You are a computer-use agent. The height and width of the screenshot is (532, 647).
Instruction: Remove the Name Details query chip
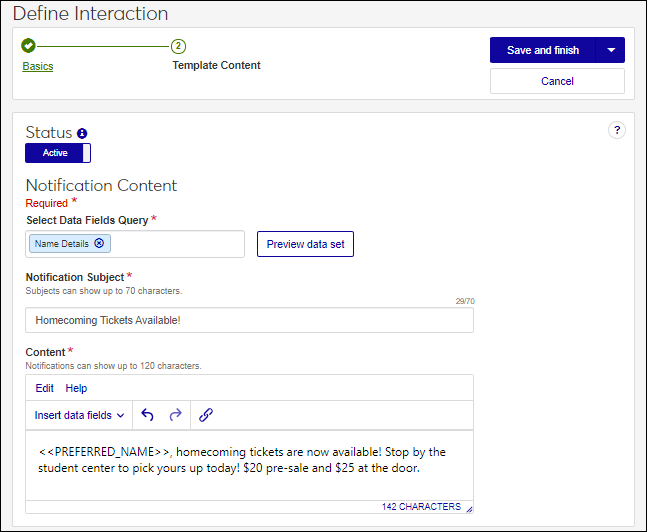click(x=99, y=243)
